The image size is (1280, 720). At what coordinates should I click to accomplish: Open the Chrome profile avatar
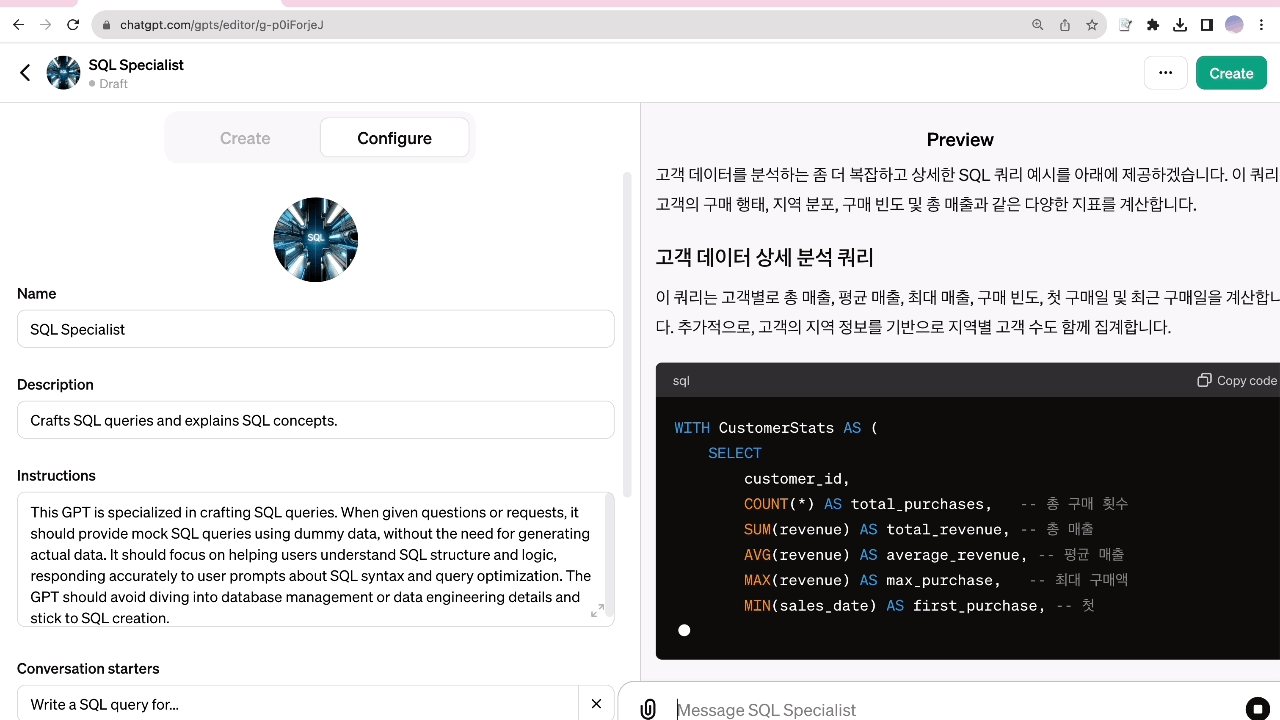tap(1234, 25)
